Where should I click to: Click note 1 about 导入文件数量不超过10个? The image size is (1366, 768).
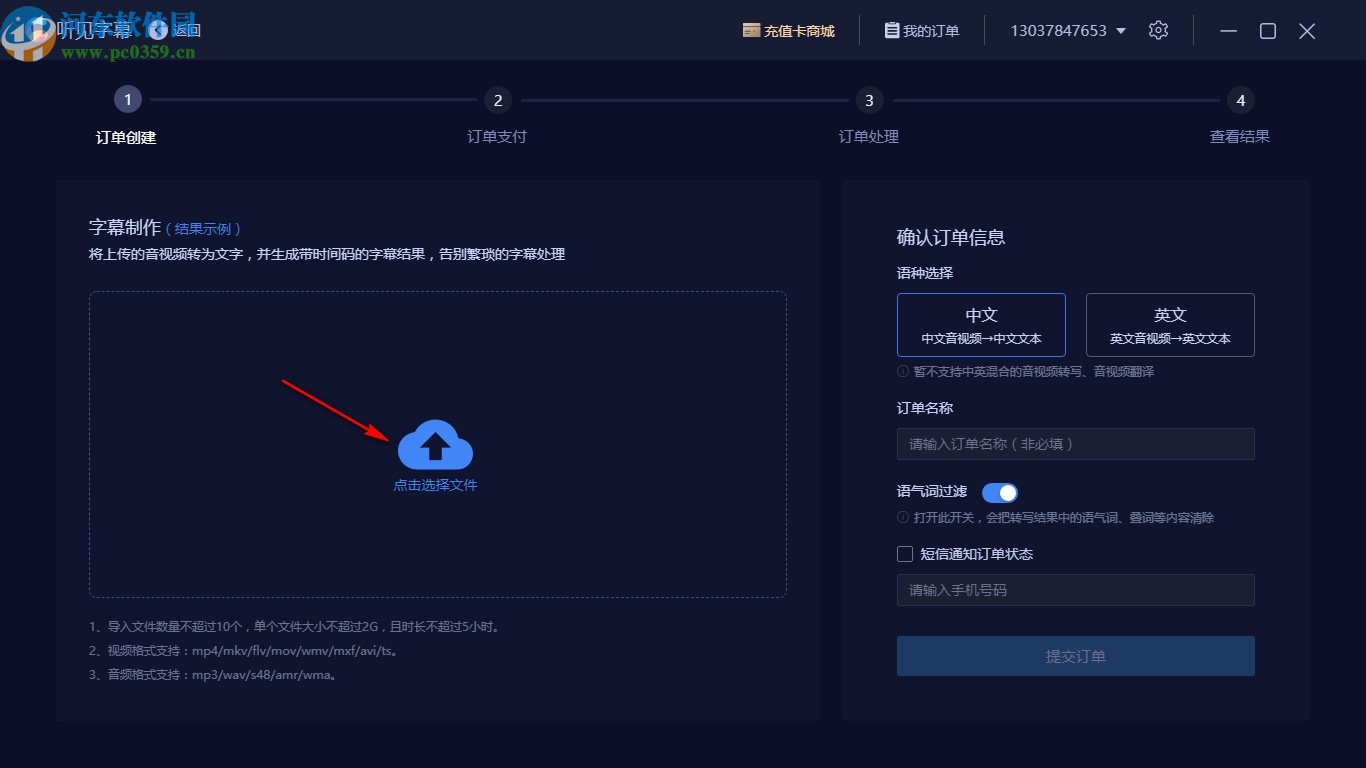tap(295, 627)
